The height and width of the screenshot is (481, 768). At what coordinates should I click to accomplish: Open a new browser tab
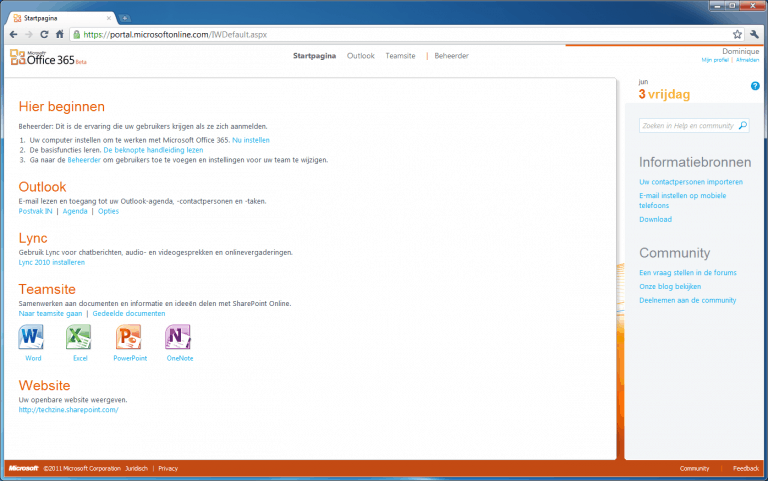125,18
